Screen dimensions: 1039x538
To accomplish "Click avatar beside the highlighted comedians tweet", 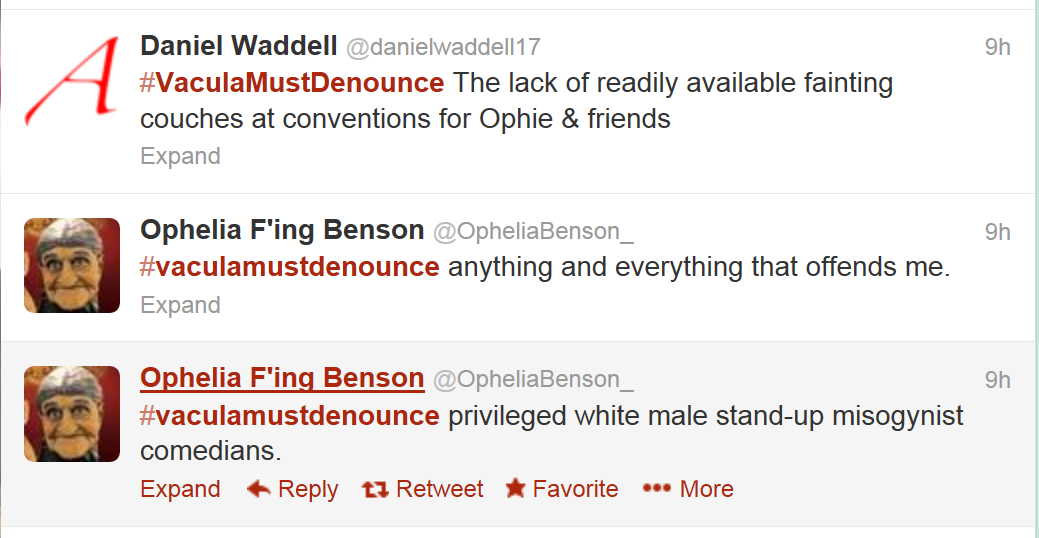I will [72, 413].
